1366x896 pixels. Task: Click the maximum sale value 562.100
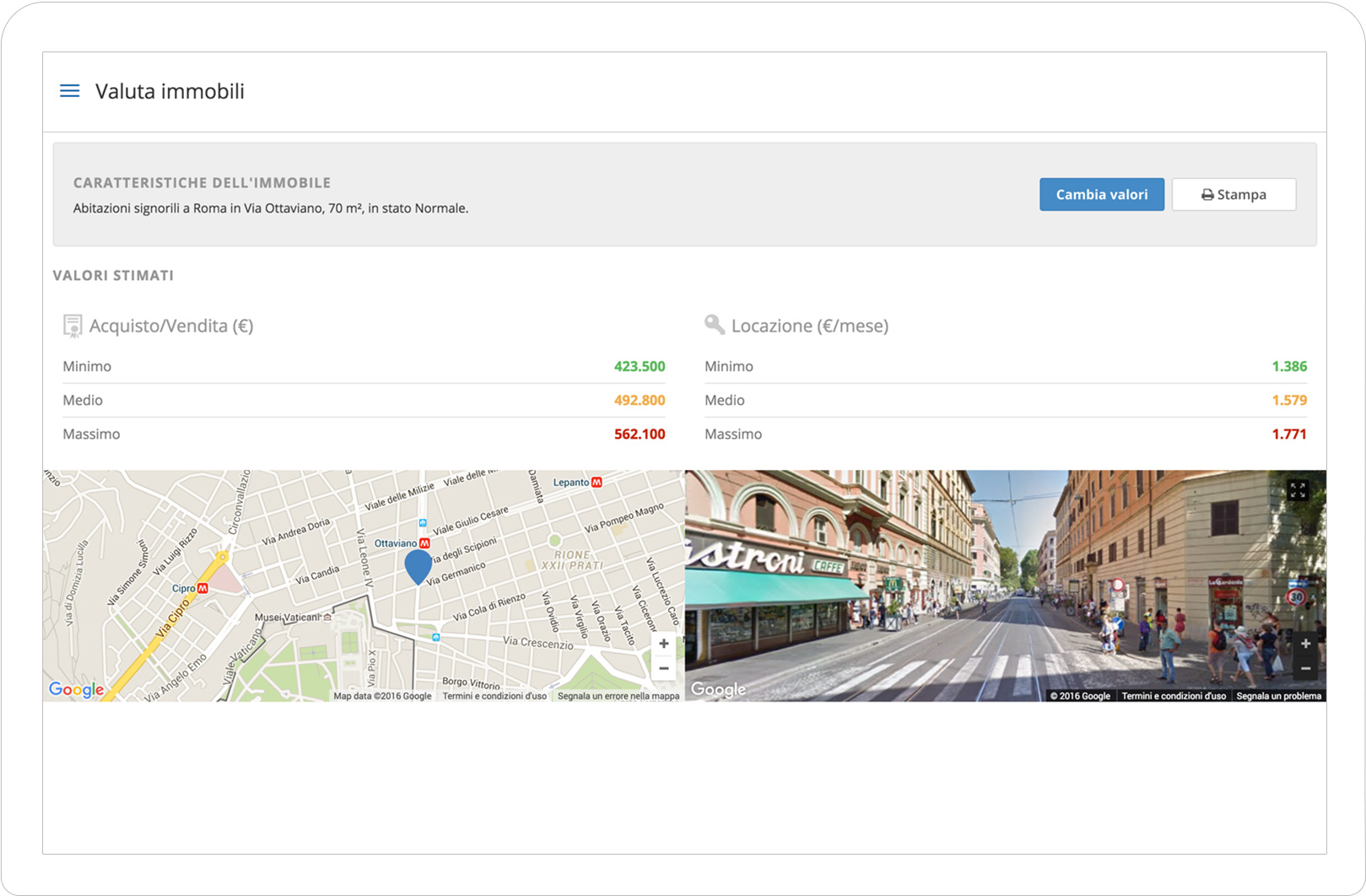(x=640, y=434)
